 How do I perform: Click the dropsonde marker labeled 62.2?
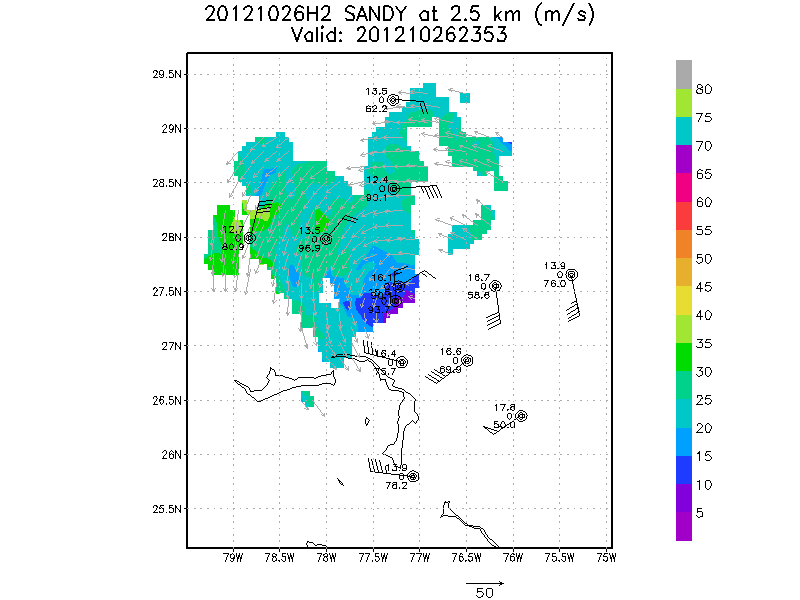click(x=392, y=100)
